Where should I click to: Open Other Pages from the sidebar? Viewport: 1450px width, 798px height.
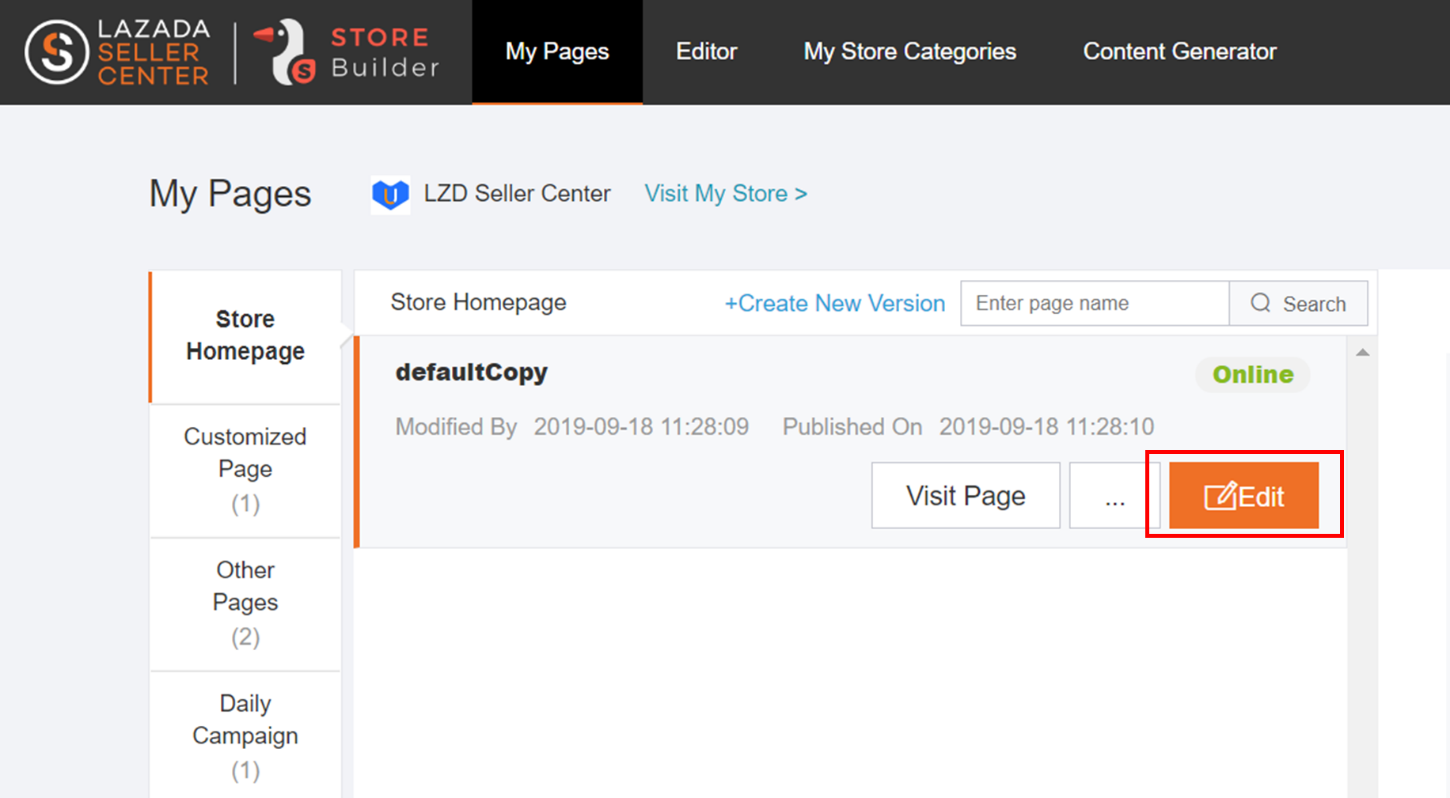(244, 602)
